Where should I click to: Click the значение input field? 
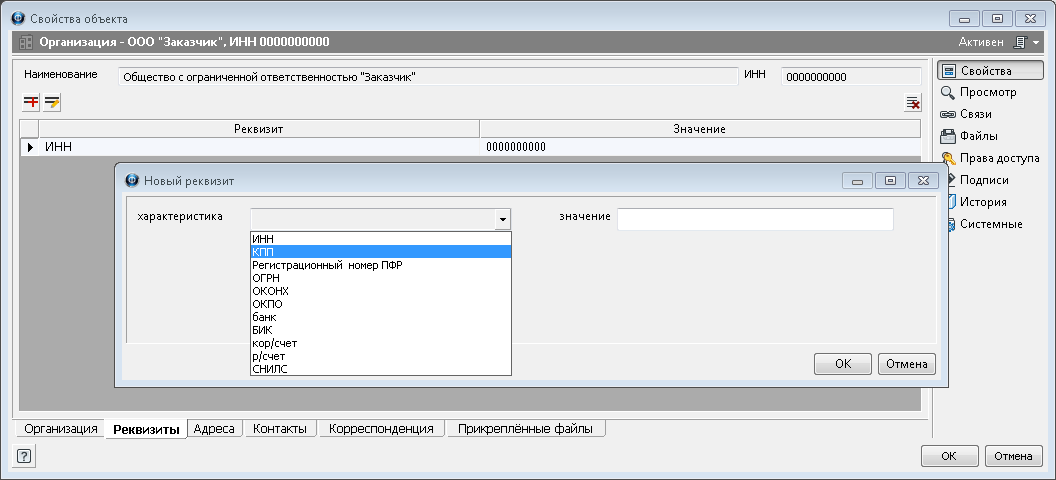[x=754, y=220]
